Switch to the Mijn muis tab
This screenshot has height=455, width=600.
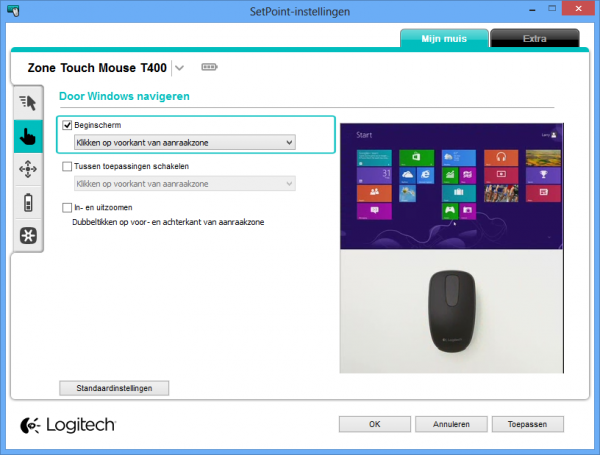pyautogui.click(x=444, y=38)
